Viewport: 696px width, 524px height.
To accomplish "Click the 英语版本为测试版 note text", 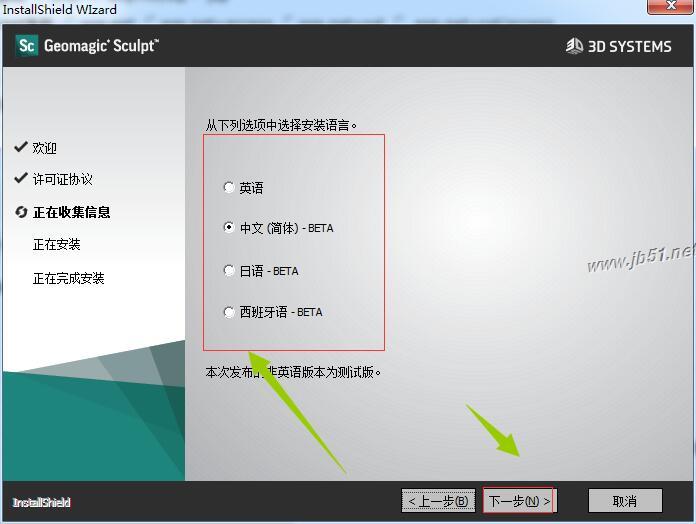I will click(x=327, y=372).
